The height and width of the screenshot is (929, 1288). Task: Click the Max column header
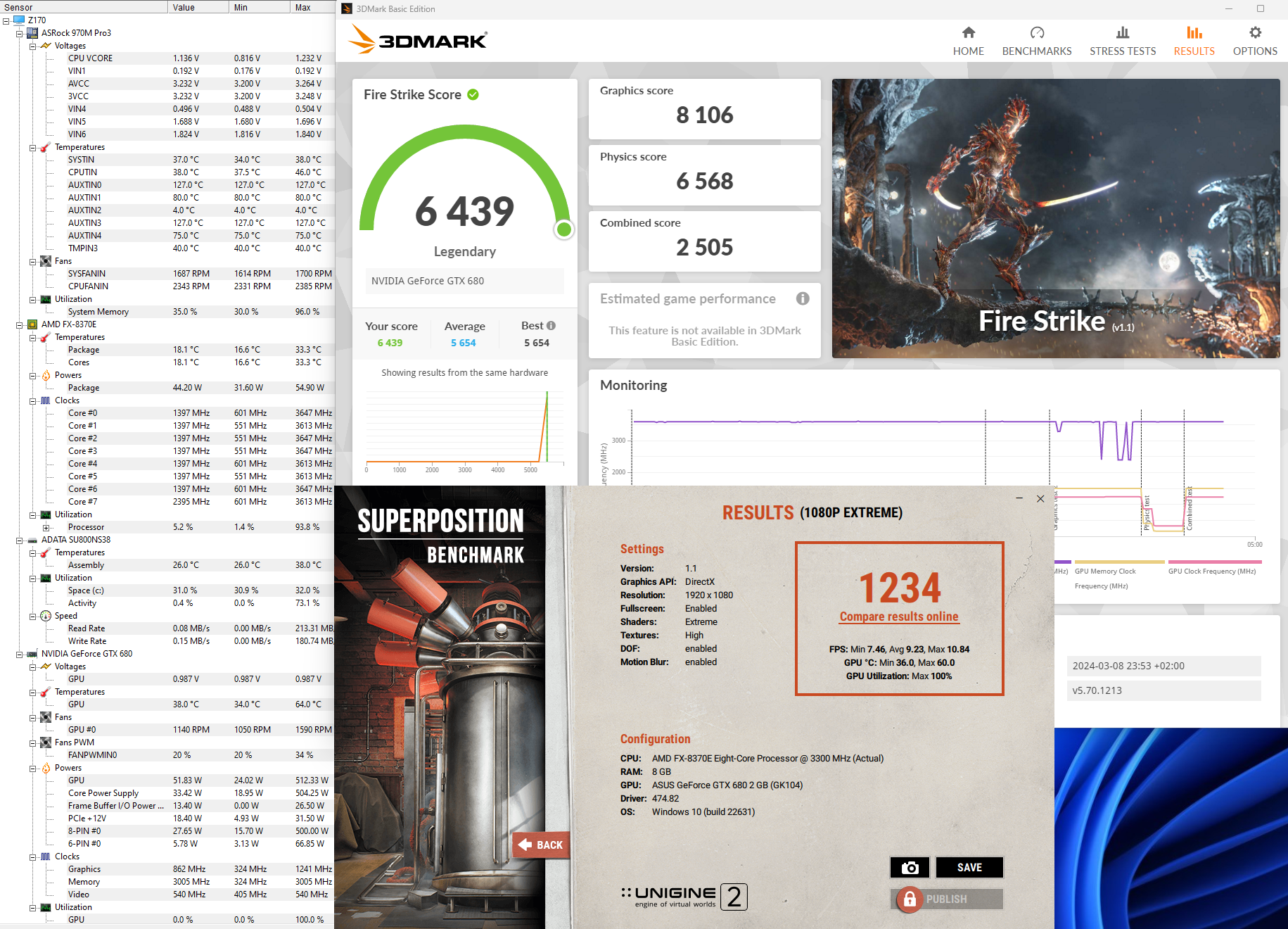coord(312,7)
